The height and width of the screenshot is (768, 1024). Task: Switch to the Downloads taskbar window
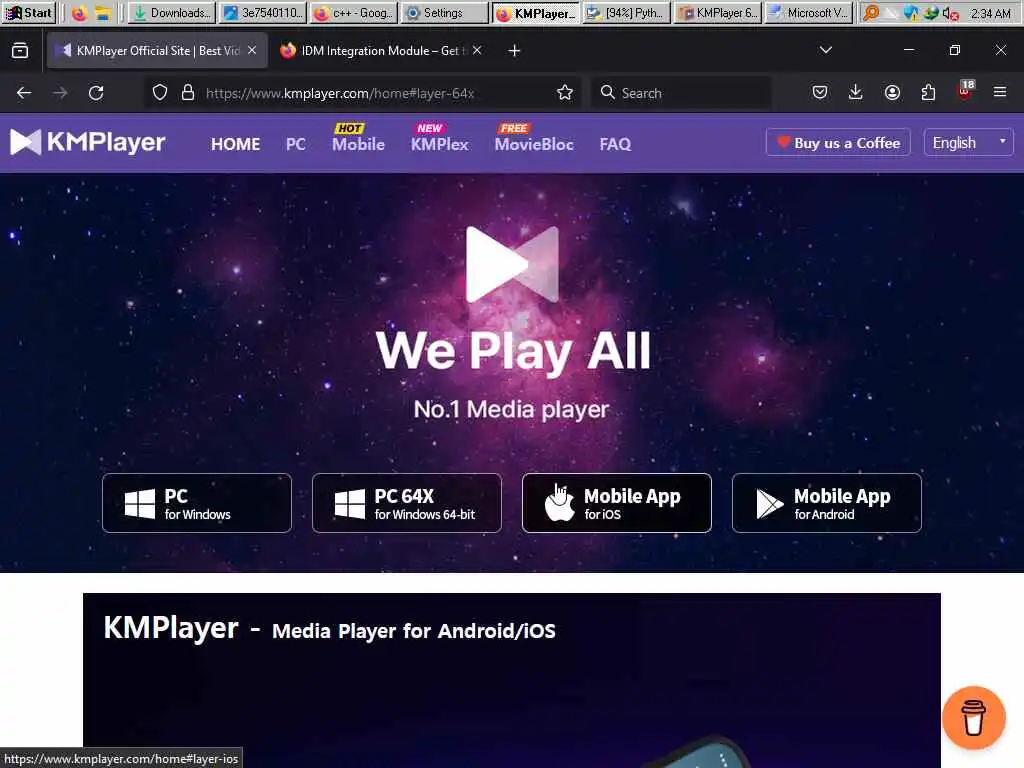point(172,12)
